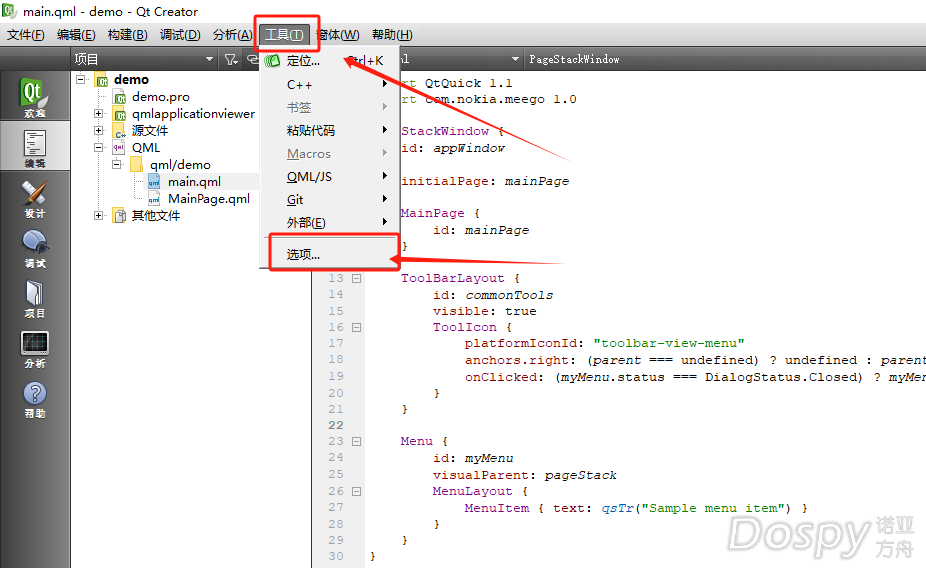Click the MainPage.qml file icon

[154, 199]
